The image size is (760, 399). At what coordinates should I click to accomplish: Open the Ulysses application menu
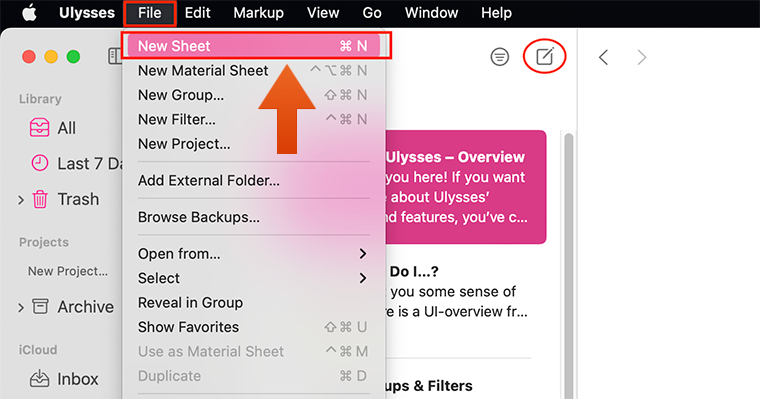click(x=87, y=13)
